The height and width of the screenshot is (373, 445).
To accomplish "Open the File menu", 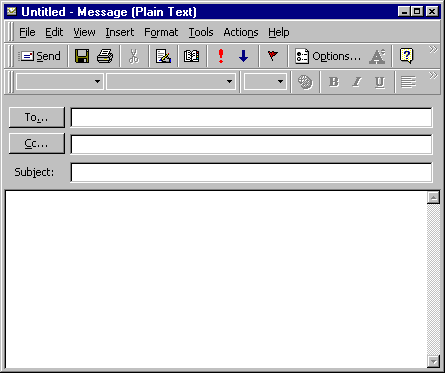I will pos(27,32).
